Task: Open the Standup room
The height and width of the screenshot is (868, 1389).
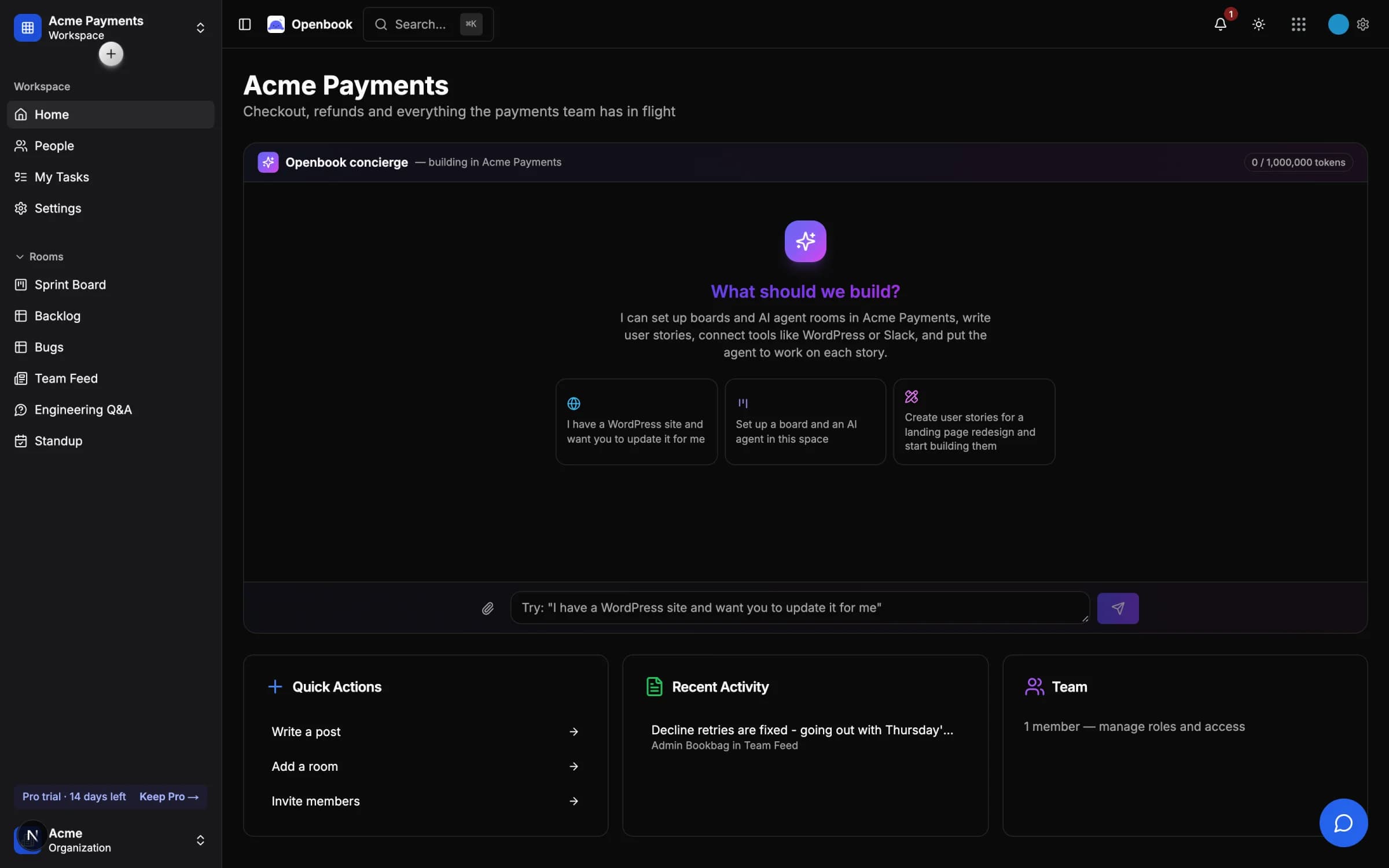Action: click(111, 441)
